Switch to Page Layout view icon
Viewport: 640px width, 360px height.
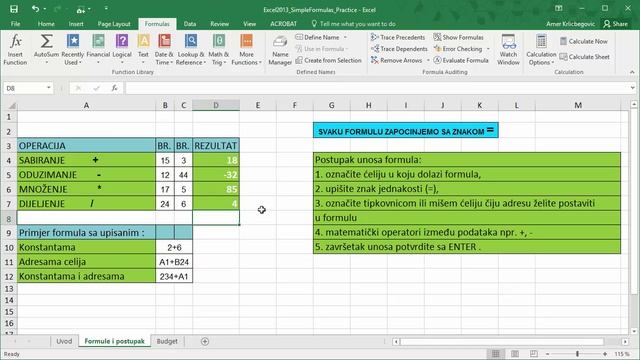(515, 354)
